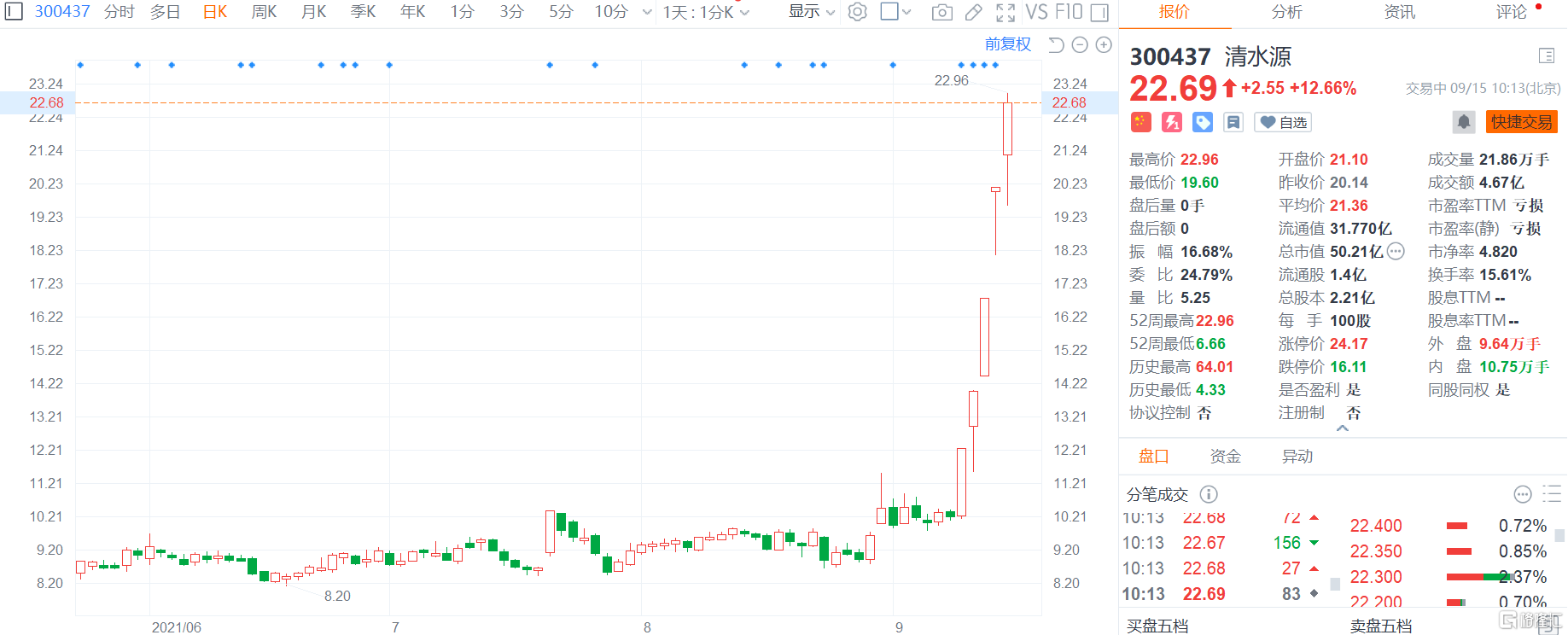The image size is (1568, 635).
Task: Click the 22.300 price level row
Action: coord(1449,577)
